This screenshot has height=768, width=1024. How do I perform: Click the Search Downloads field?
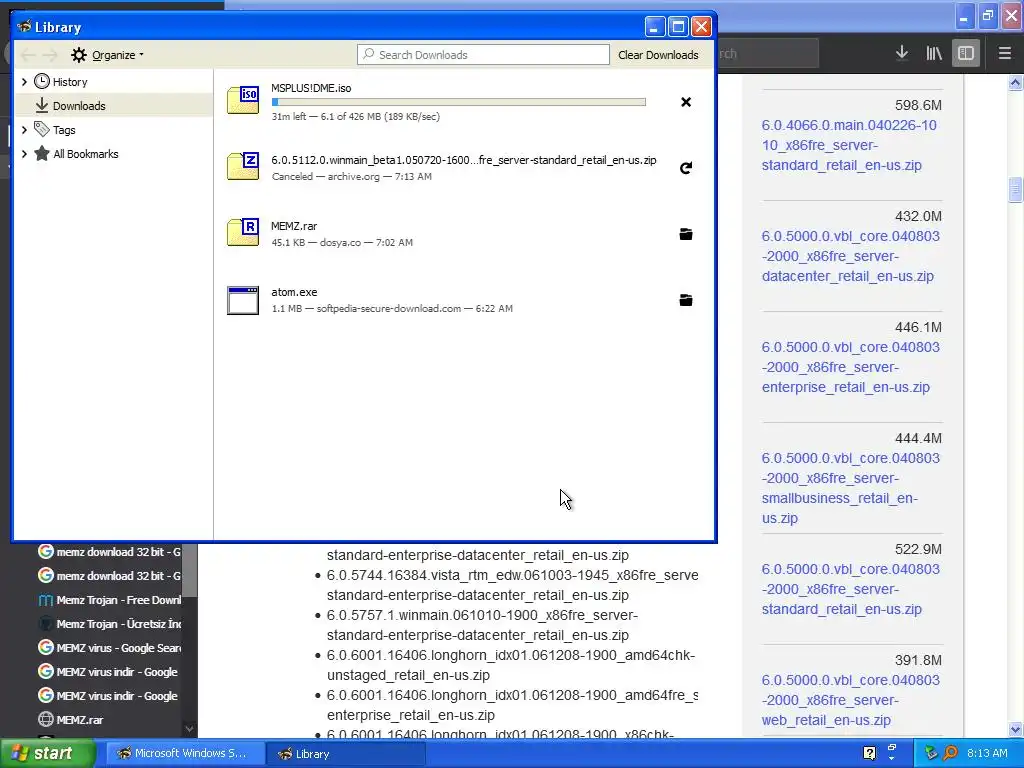pos(483,55)
